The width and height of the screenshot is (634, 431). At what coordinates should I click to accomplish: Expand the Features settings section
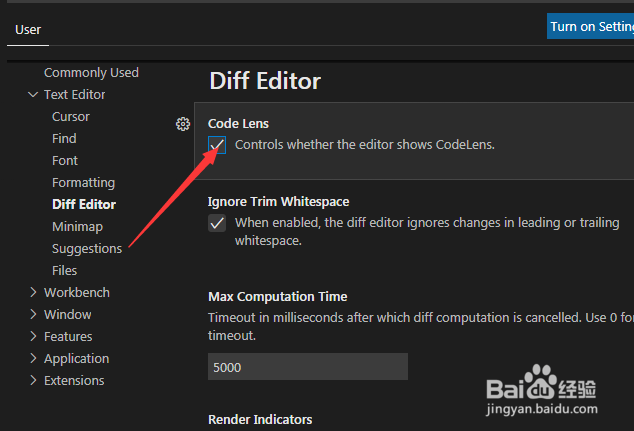tap(33, 336)
